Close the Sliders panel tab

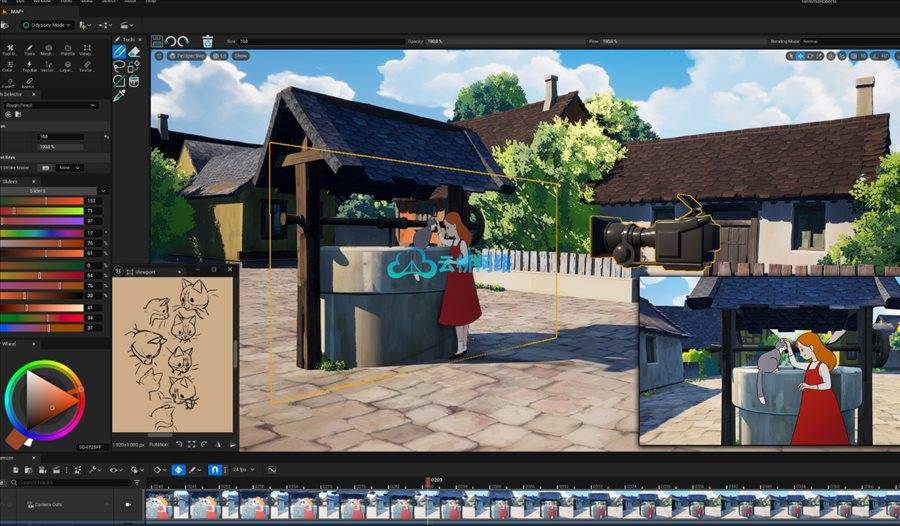click(x=33, y=181)
